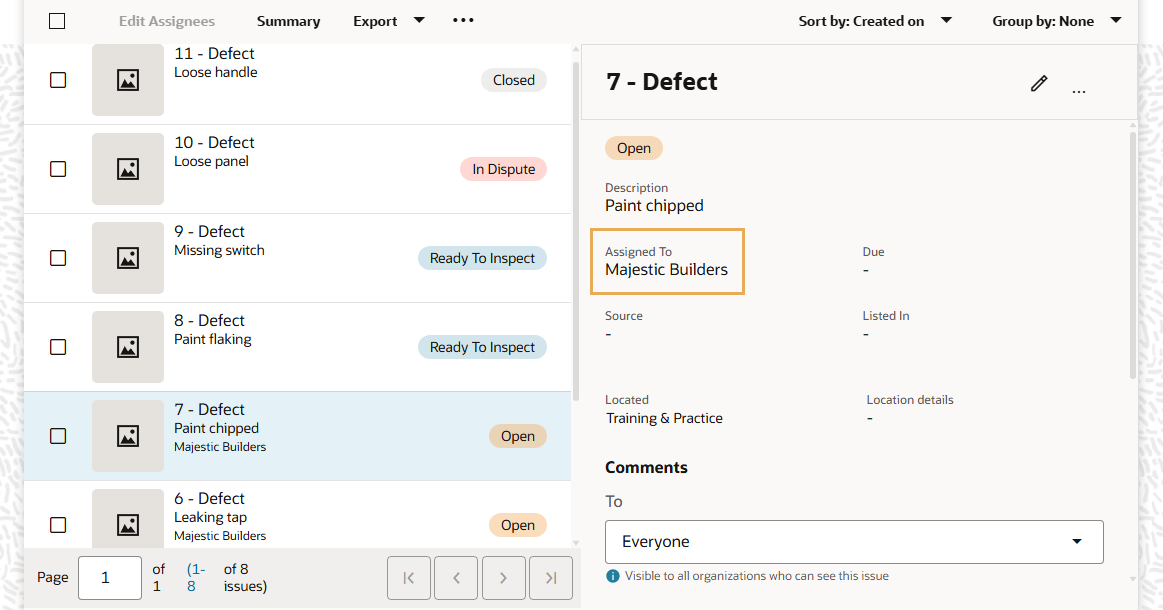Image resolution: width=1163 pixels, height=610 pixels.
Task: Go to the previous page of issues
Action: (456, 578)
